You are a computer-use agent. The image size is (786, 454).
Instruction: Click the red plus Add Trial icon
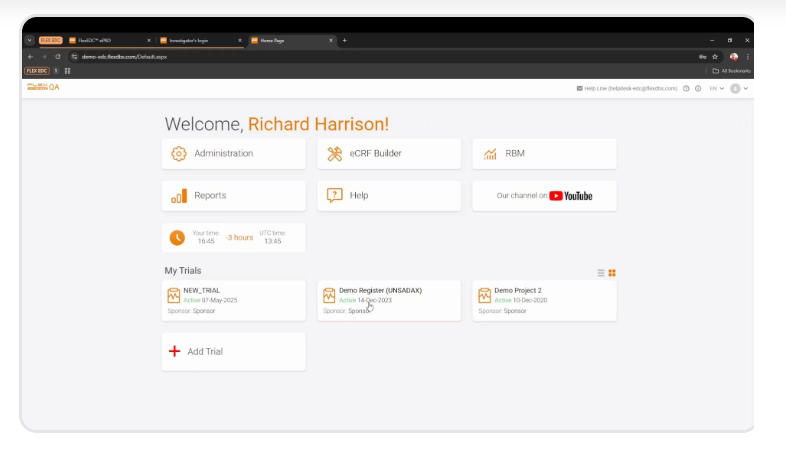[174, 352]
